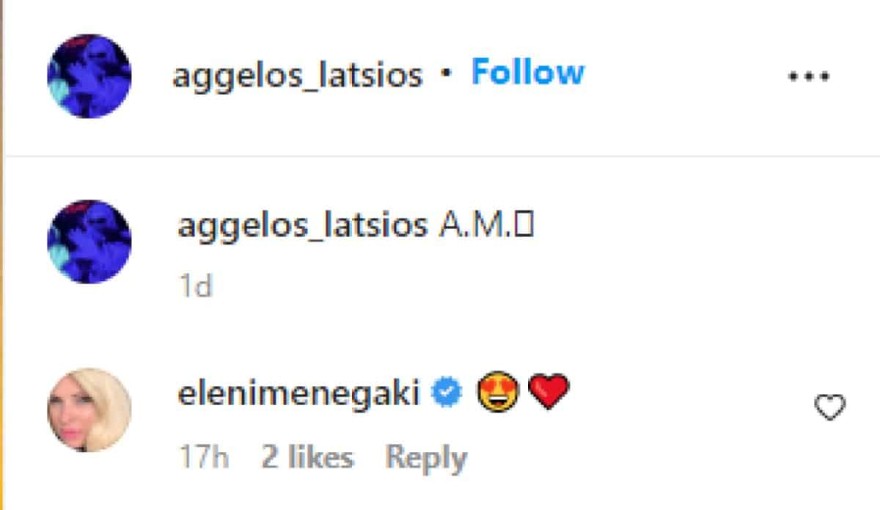Click the unrendered character box after A.M.
Image resolution: width=880 pixels, height=510 pixels.
524,227
